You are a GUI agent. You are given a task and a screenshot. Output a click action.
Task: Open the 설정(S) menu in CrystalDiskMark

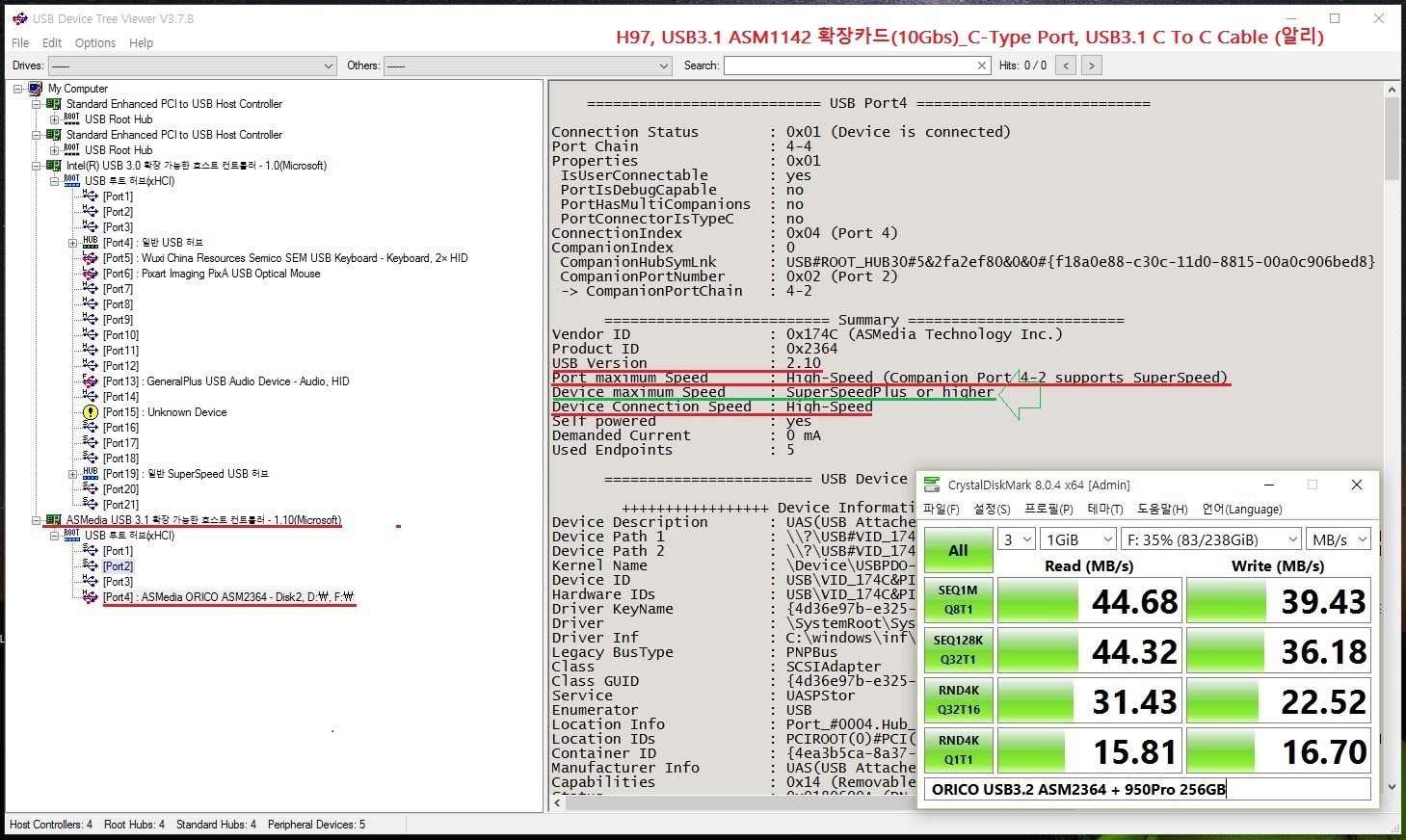[x=992, y=509]
